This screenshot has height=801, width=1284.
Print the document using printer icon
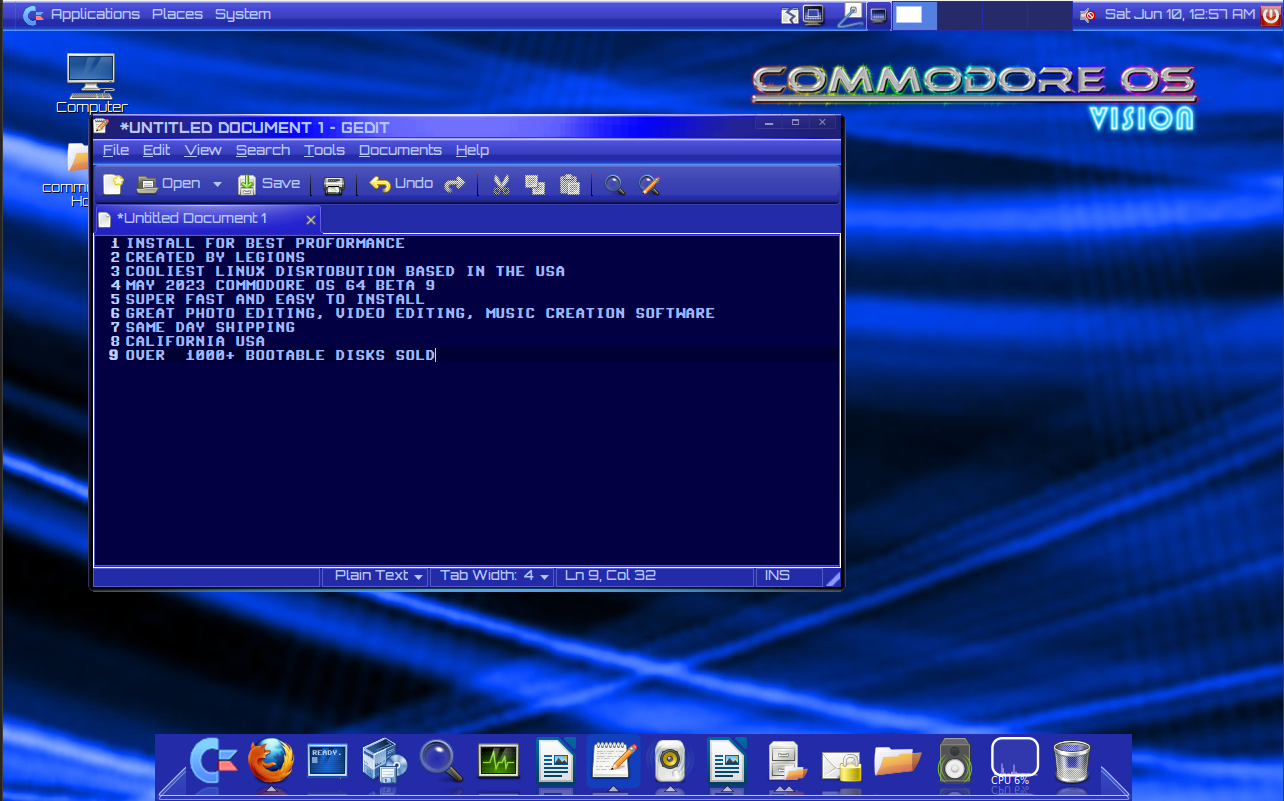click(334, 185)
